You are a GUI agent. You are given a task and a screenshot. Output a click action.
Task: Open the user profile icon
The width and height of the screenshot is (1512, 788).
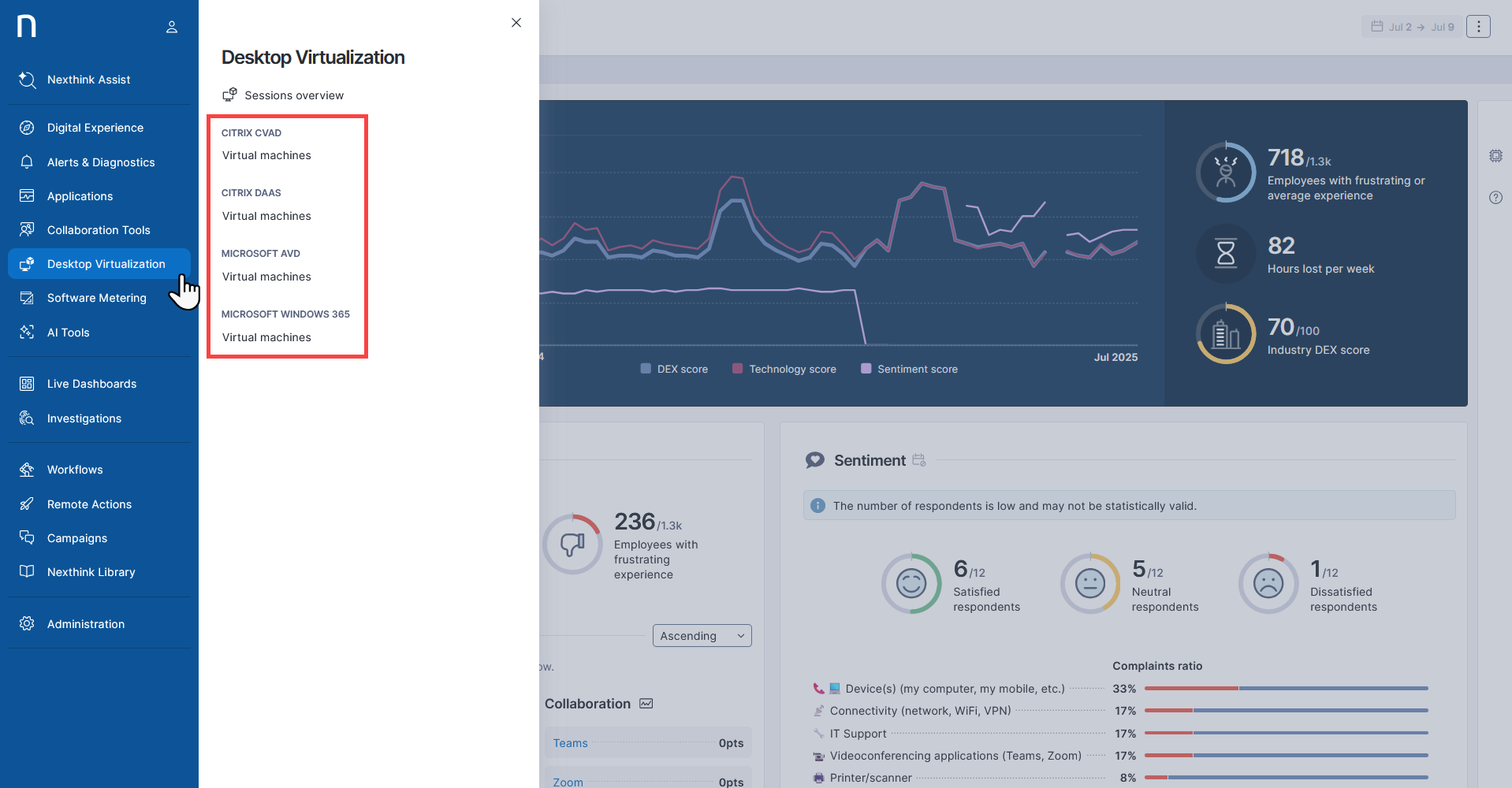click(x=172, y=27)
